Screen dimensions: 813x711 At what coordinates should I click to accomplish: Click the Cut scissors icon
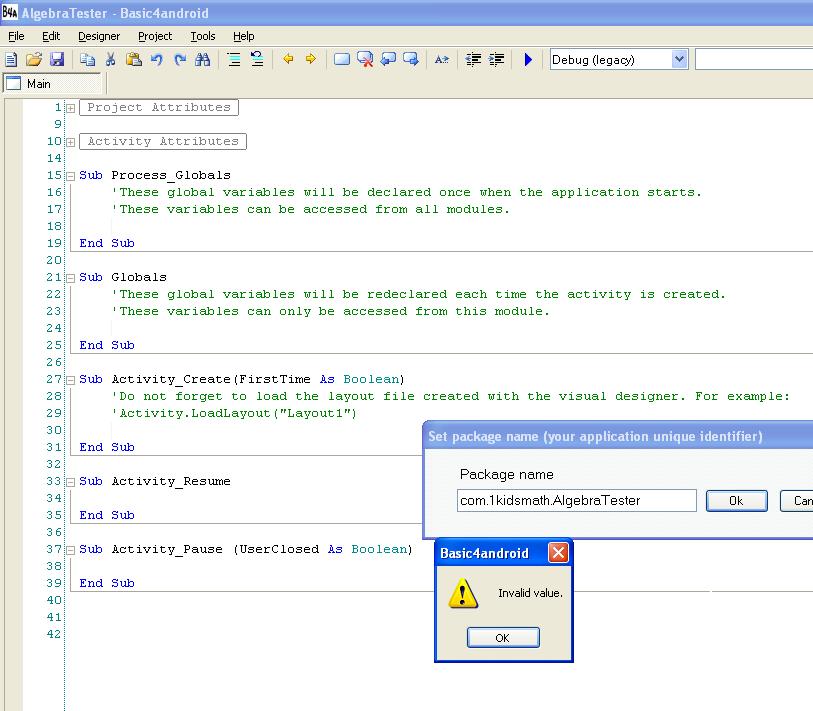[x=110, y=60]
